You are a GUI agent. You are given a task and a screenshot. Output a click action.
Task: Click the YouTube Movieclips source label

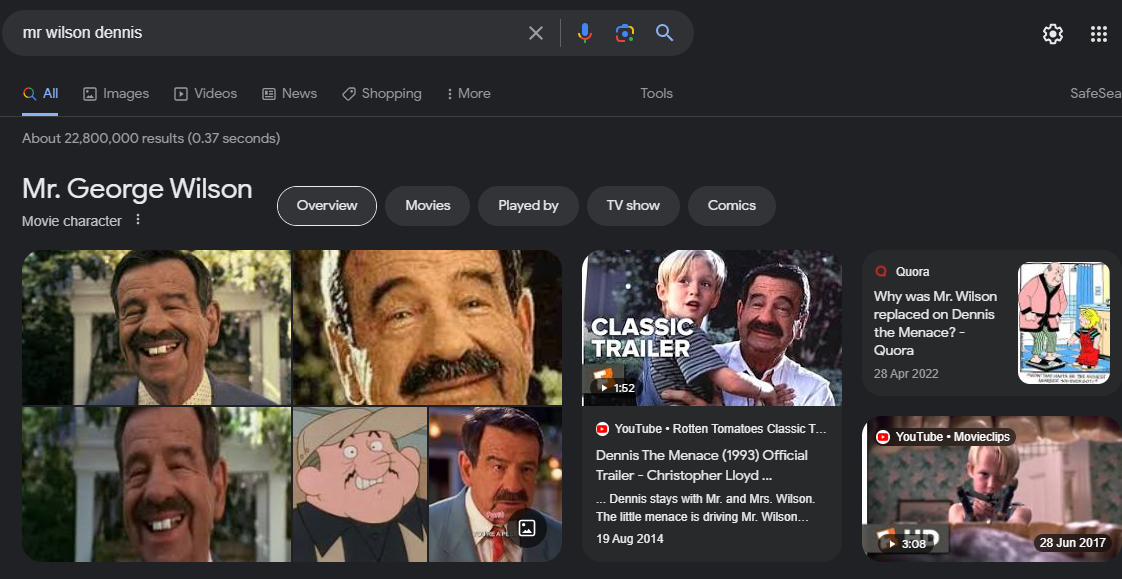[x=944, y=437]
